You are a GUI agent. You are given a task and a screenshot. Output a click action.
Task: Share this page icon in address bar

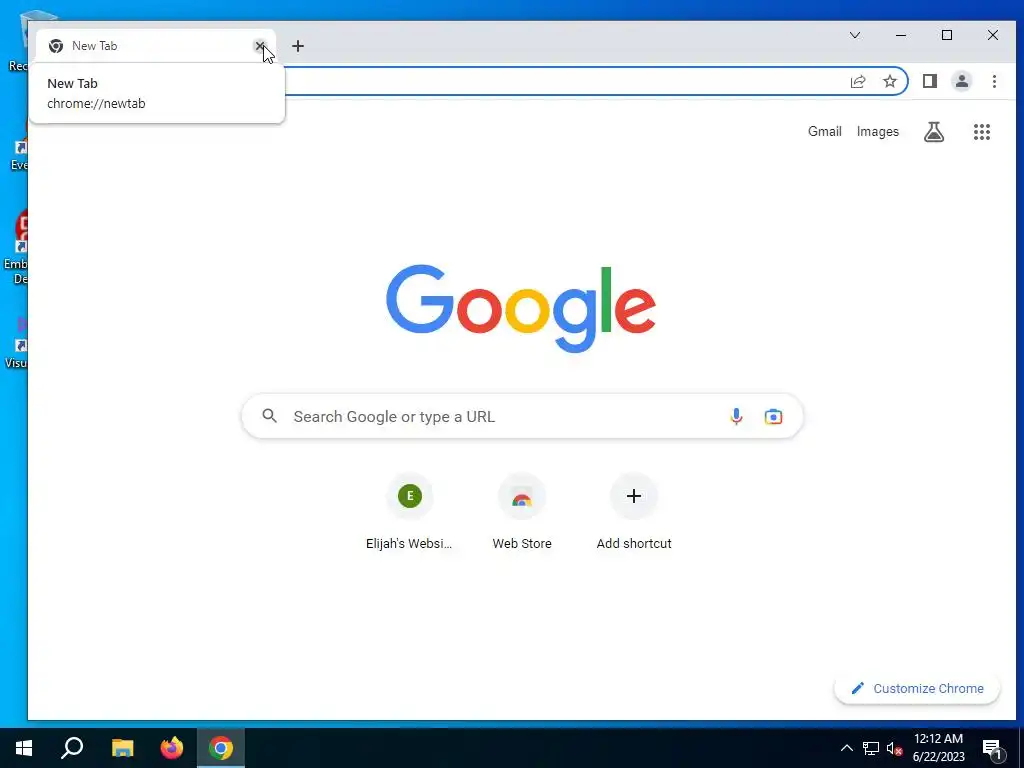(858, 81)
